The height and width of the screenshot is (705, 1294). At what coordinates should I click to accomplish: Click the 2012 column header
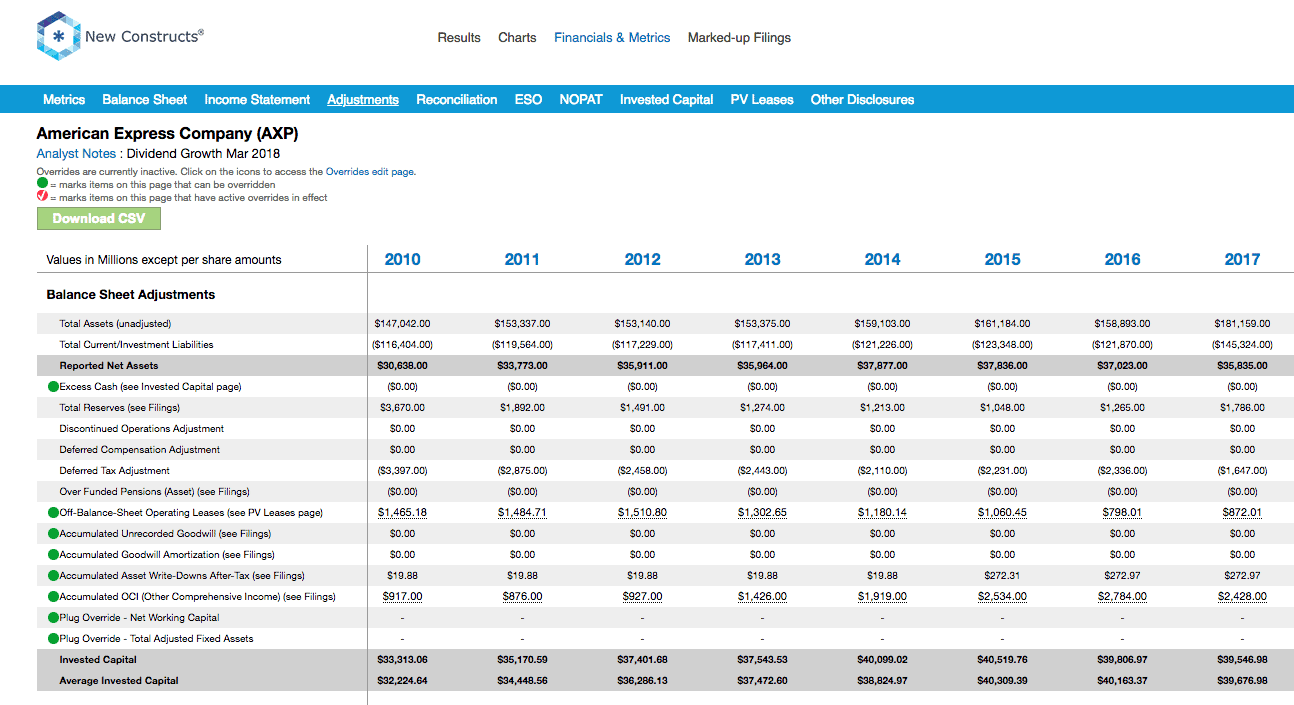[642, 260]
